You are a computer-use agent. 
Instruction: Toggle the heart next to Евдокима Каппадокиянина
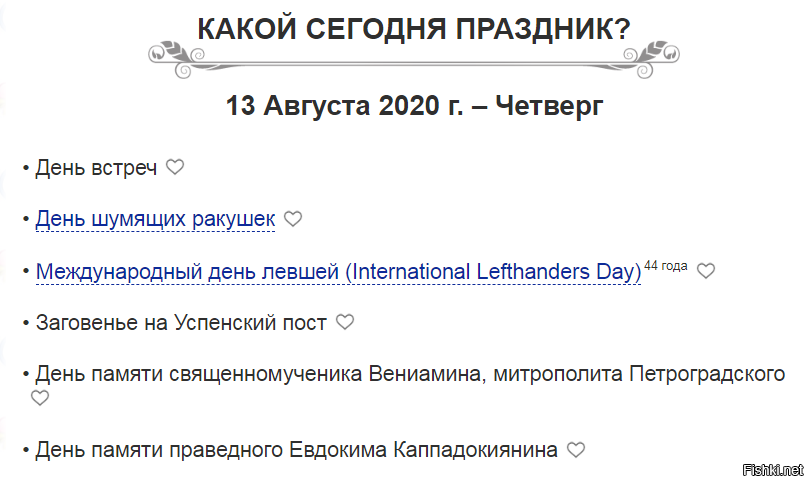(x=576, y=450)
